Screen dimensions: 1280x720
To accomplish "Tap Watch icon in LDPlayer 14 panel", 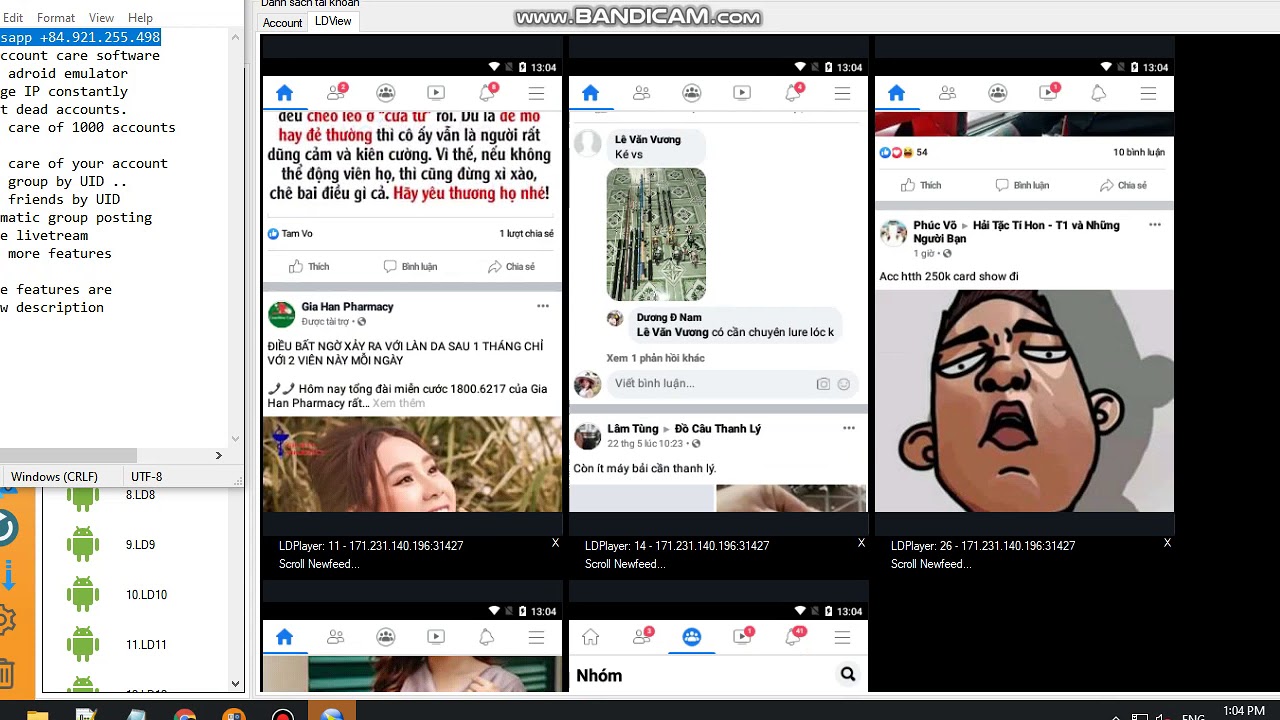I will pyautogui.click(x=742, y=93).
